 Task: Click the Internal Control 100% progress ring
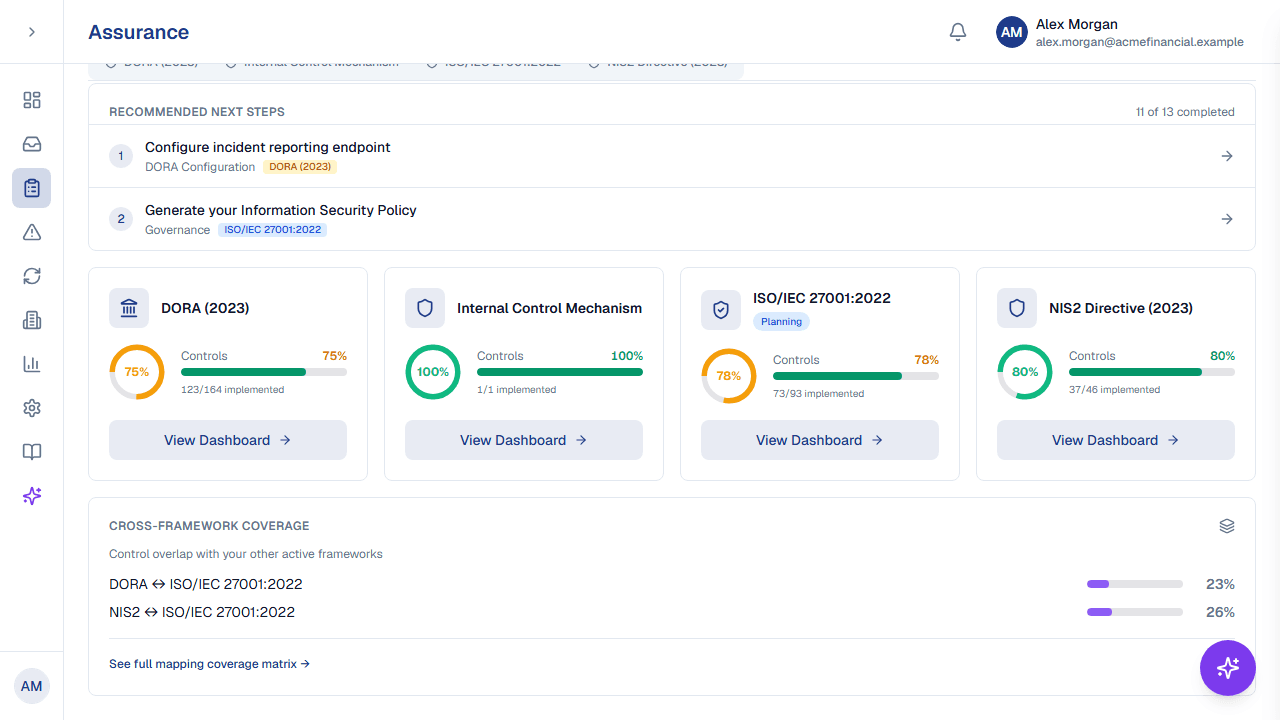click(x=433, y=372)
